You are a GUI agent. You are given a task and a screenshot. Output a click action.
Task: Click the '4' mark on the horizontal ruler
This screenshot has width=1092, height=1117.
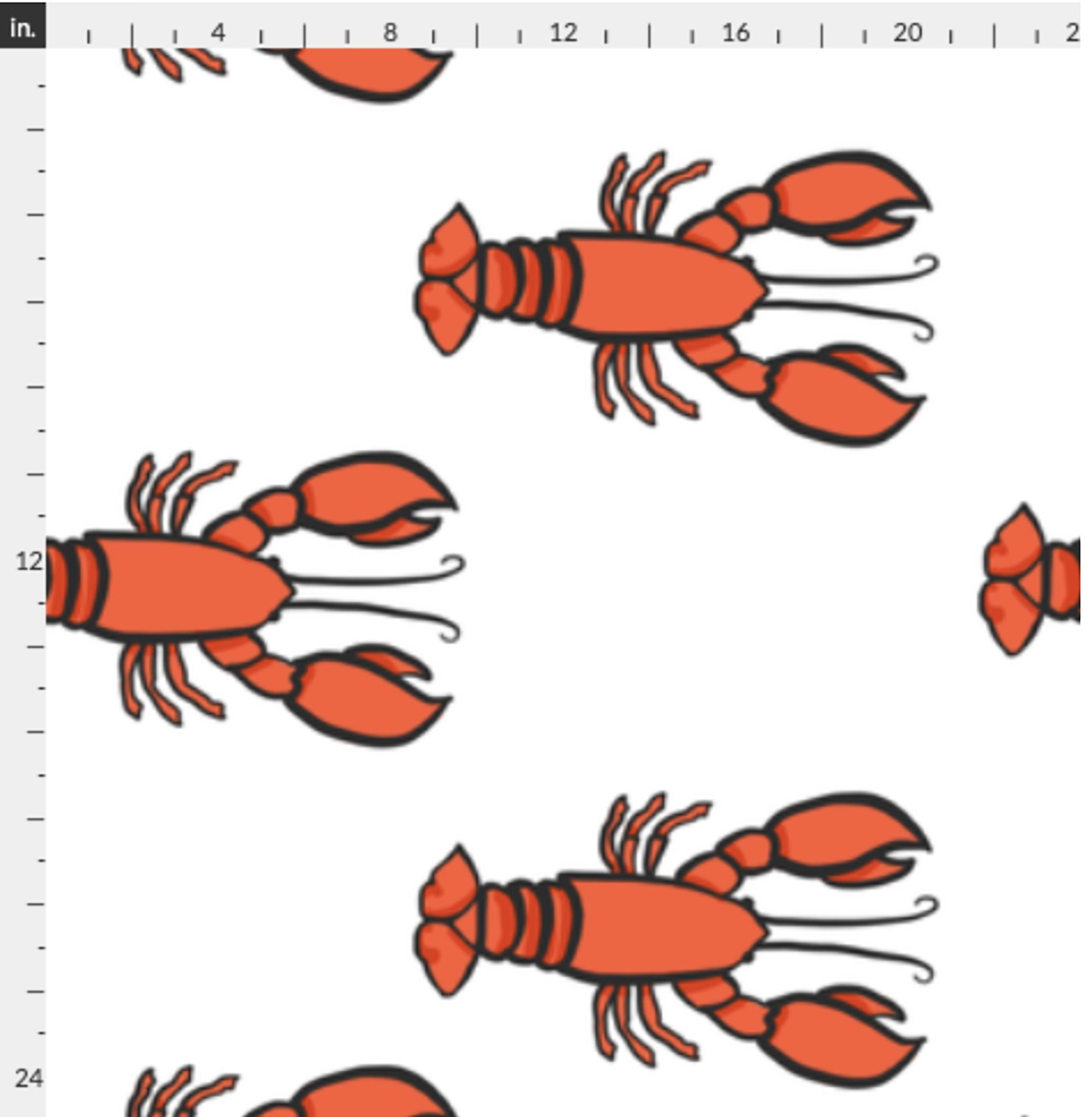(218, 33)
